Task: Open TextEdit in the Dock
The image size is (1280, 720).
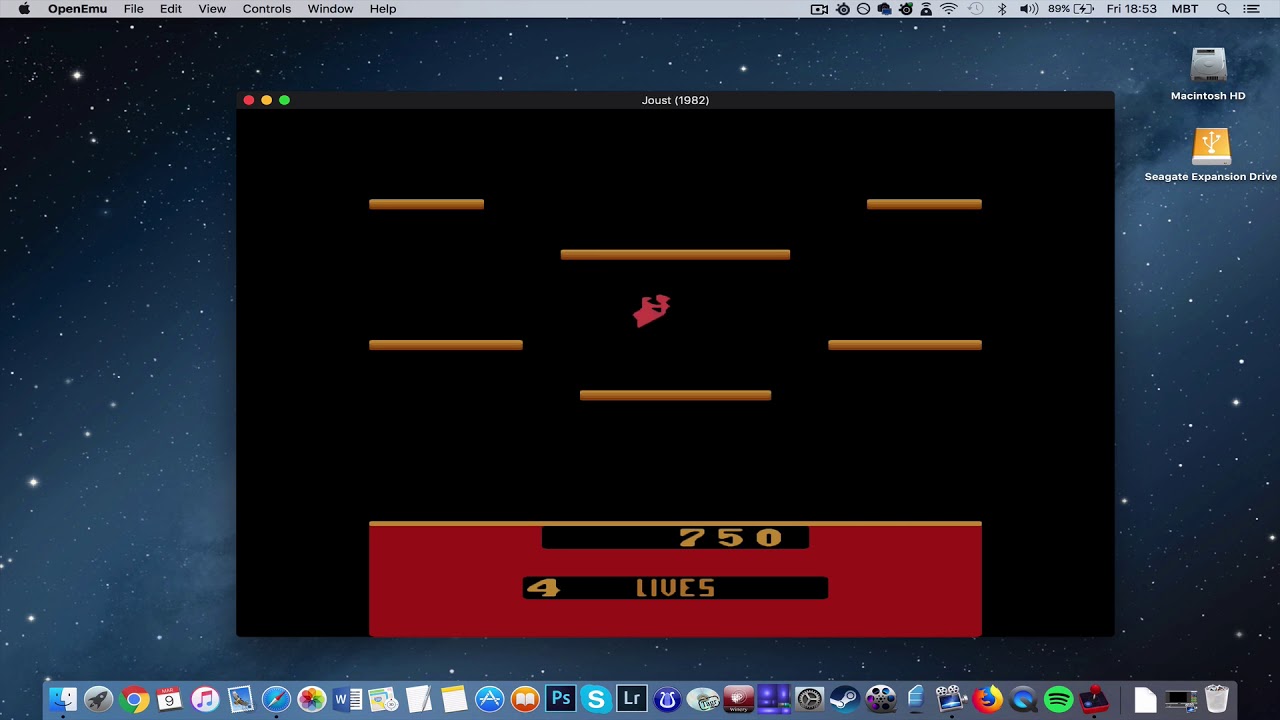Action: (418, 699)
